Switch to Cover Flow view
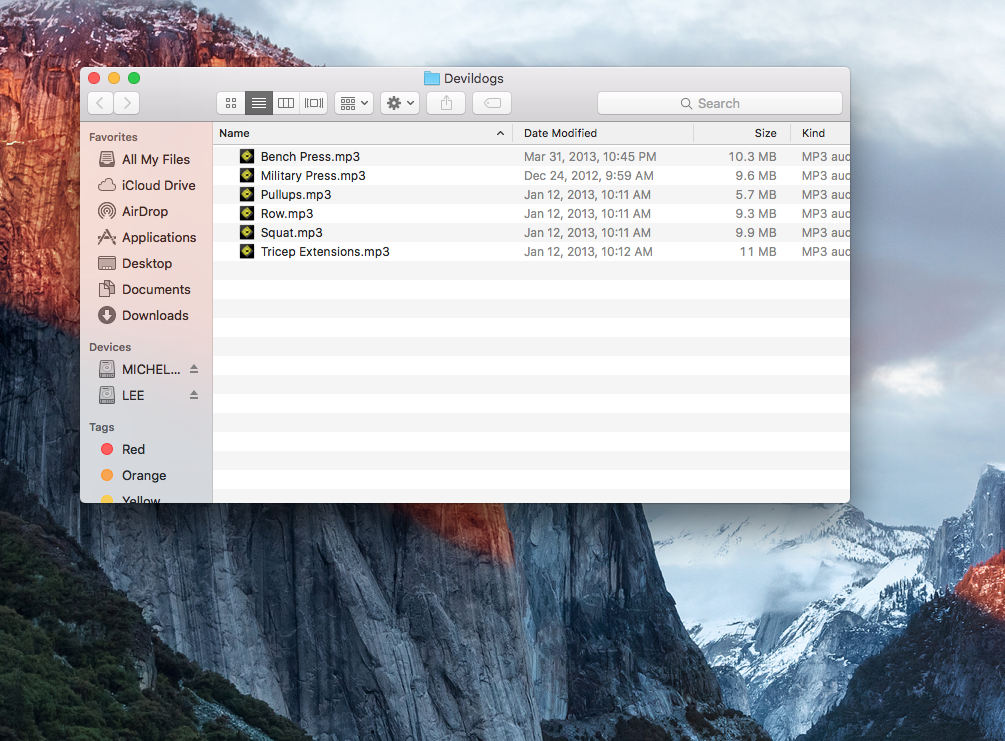The image size is (1005, 741). pyautogui.click(x=314, y=103)
